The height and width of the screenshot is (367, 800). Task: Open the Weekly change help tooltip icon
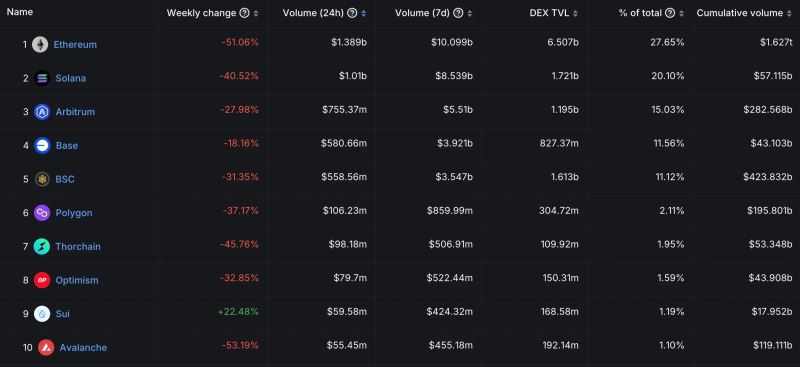(x=244, y=13)
